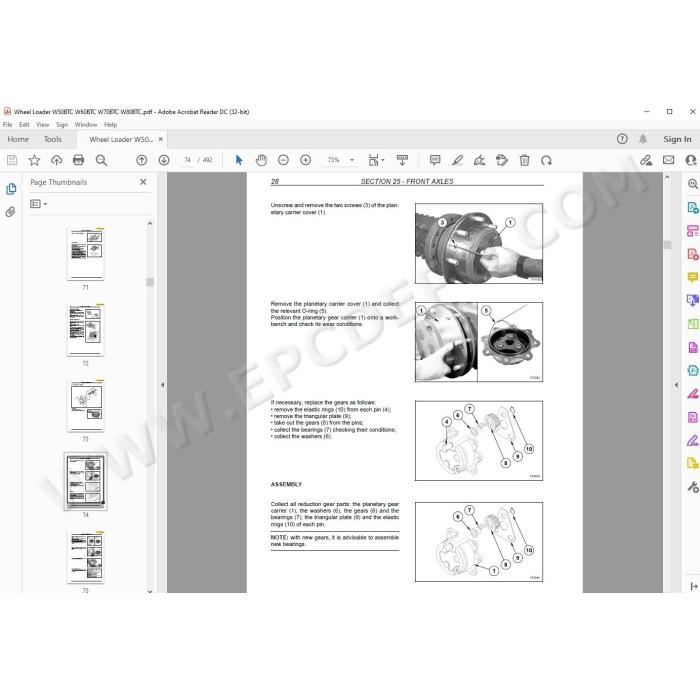Activate the Hand pan tool
Image resolution: width=700 pixels, height=700 pixels.
pyautogui.click(x=261, y=160)
